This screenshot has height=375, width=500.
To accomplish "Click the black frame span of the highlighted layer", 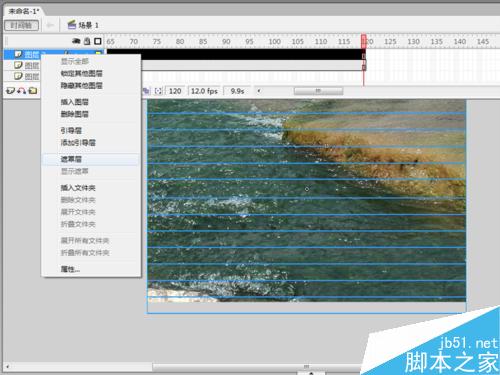I will (235, 54).
